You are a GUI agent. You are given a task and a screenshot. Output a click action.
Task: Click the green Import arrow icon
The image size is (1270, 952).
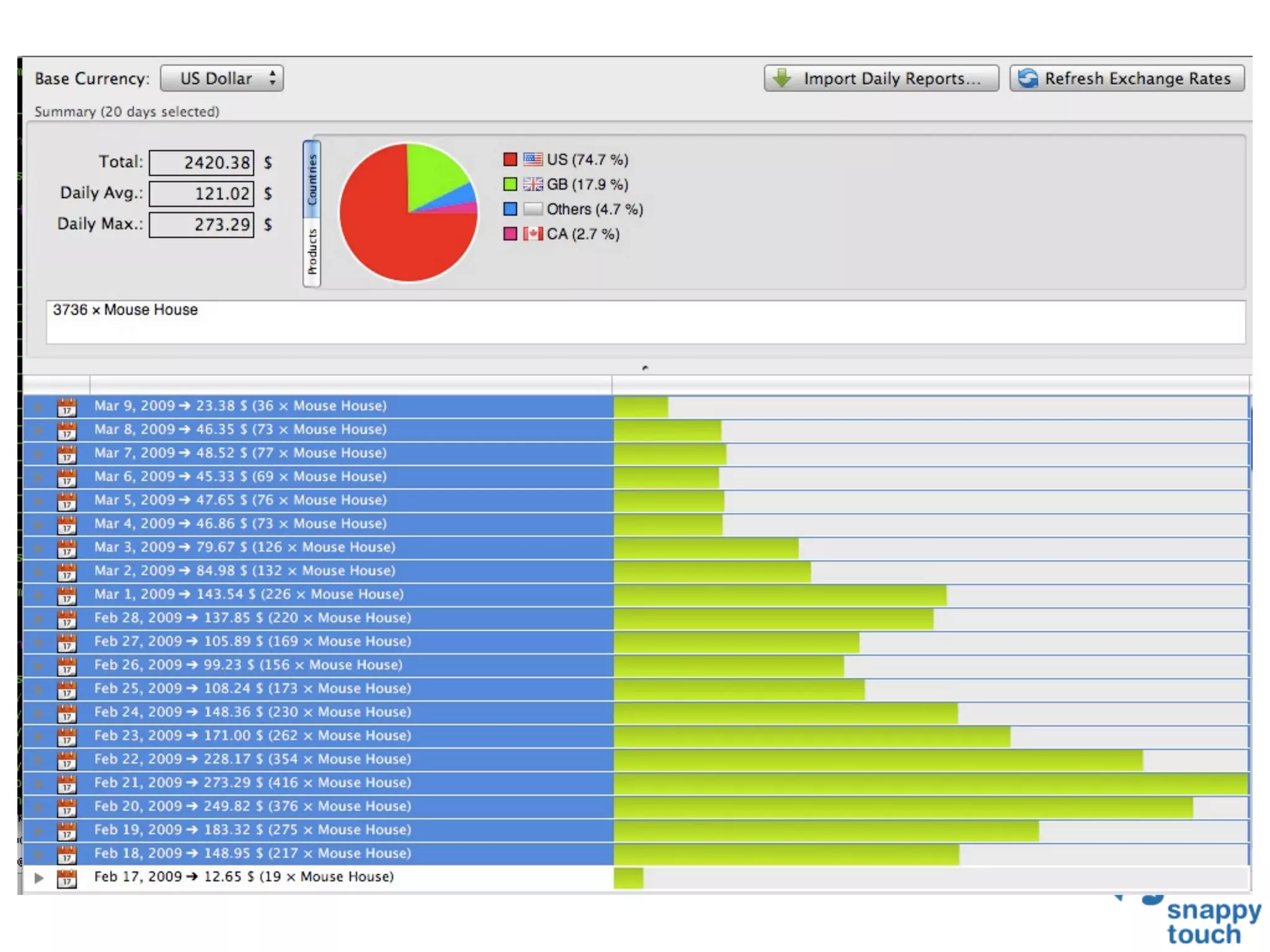(x=783, y=78)
